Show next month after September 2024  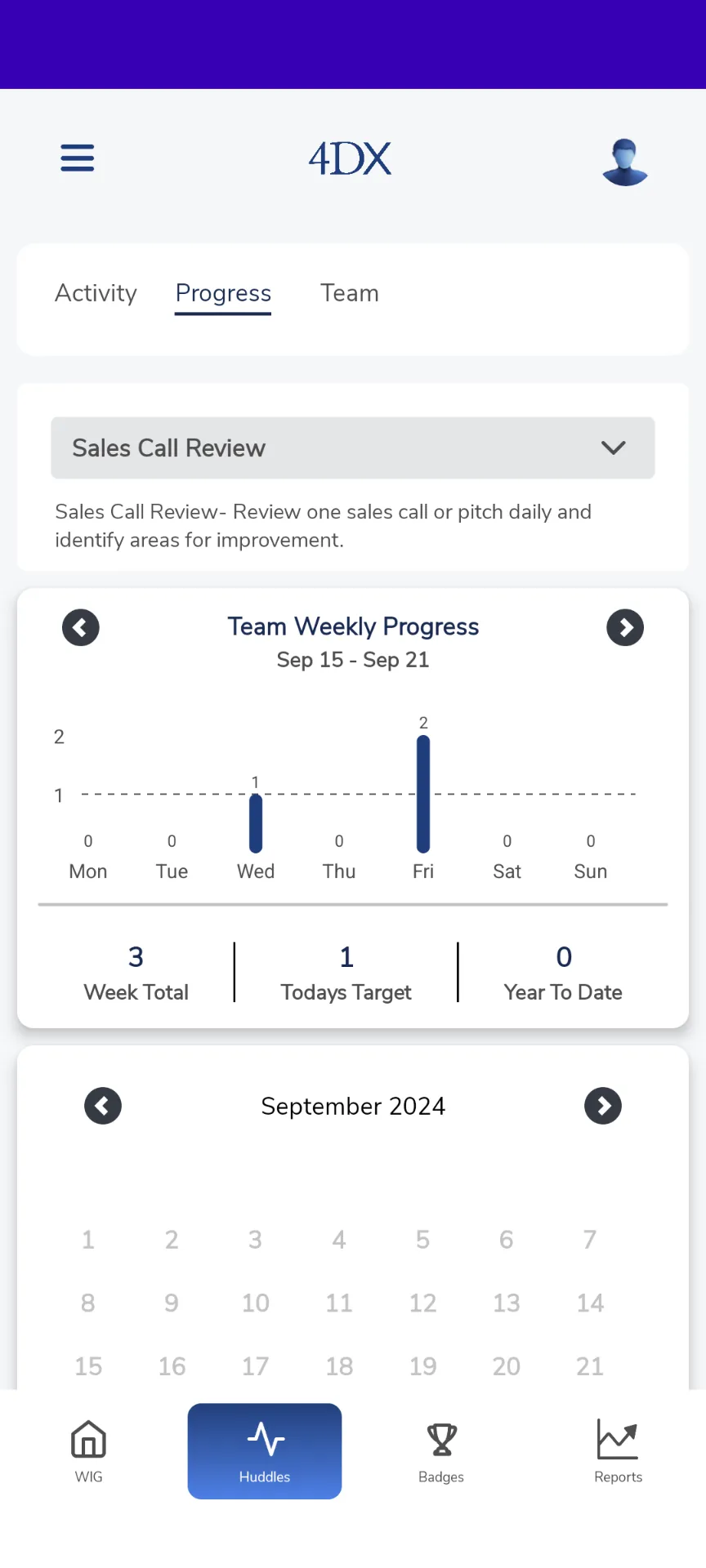[603, 1106]
